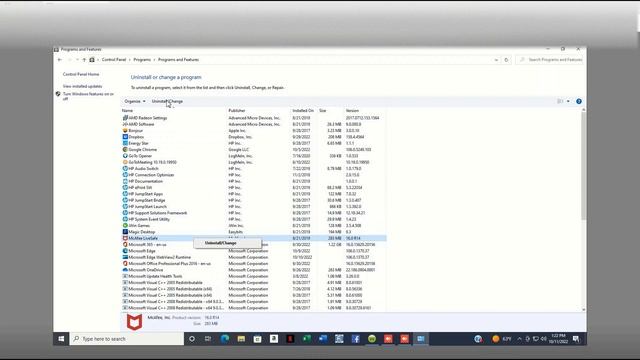Sort by the Installed On column header
Viewport: 640px width, 360px height.
304,111
